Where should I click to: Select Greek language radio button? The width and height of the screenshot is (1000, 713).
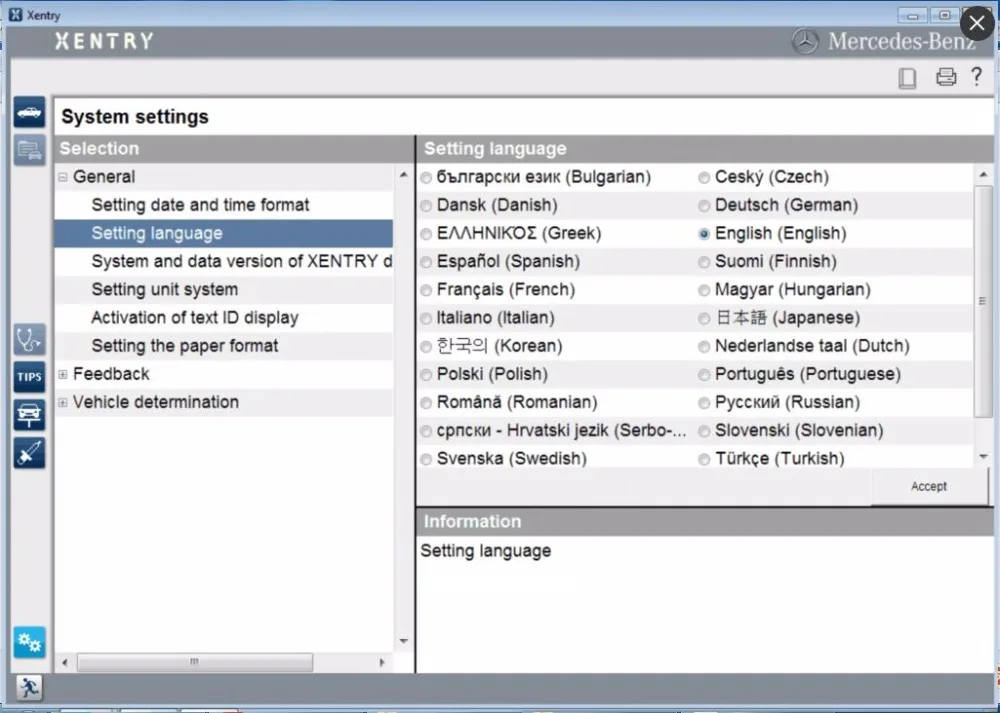pyautogui.click(x=426, y=234)
